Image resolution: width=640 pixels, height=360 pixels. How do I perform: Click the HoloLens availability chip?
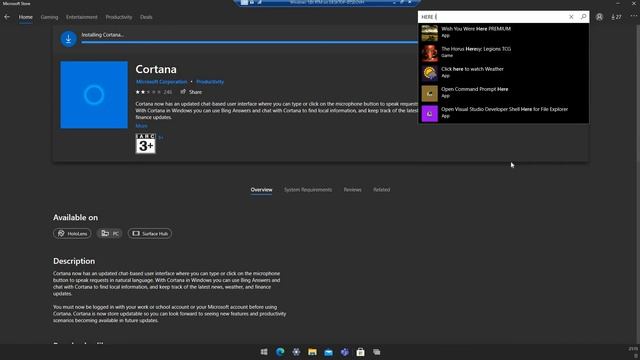click(72, 233)
